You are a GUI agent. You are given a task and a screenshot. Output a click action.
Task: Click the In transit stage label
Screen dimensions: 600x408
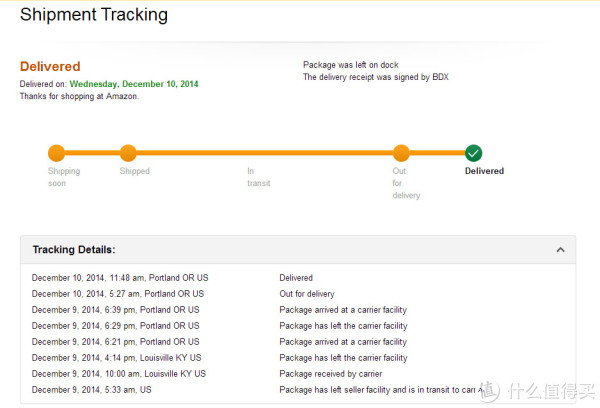[x=259, y=177]
